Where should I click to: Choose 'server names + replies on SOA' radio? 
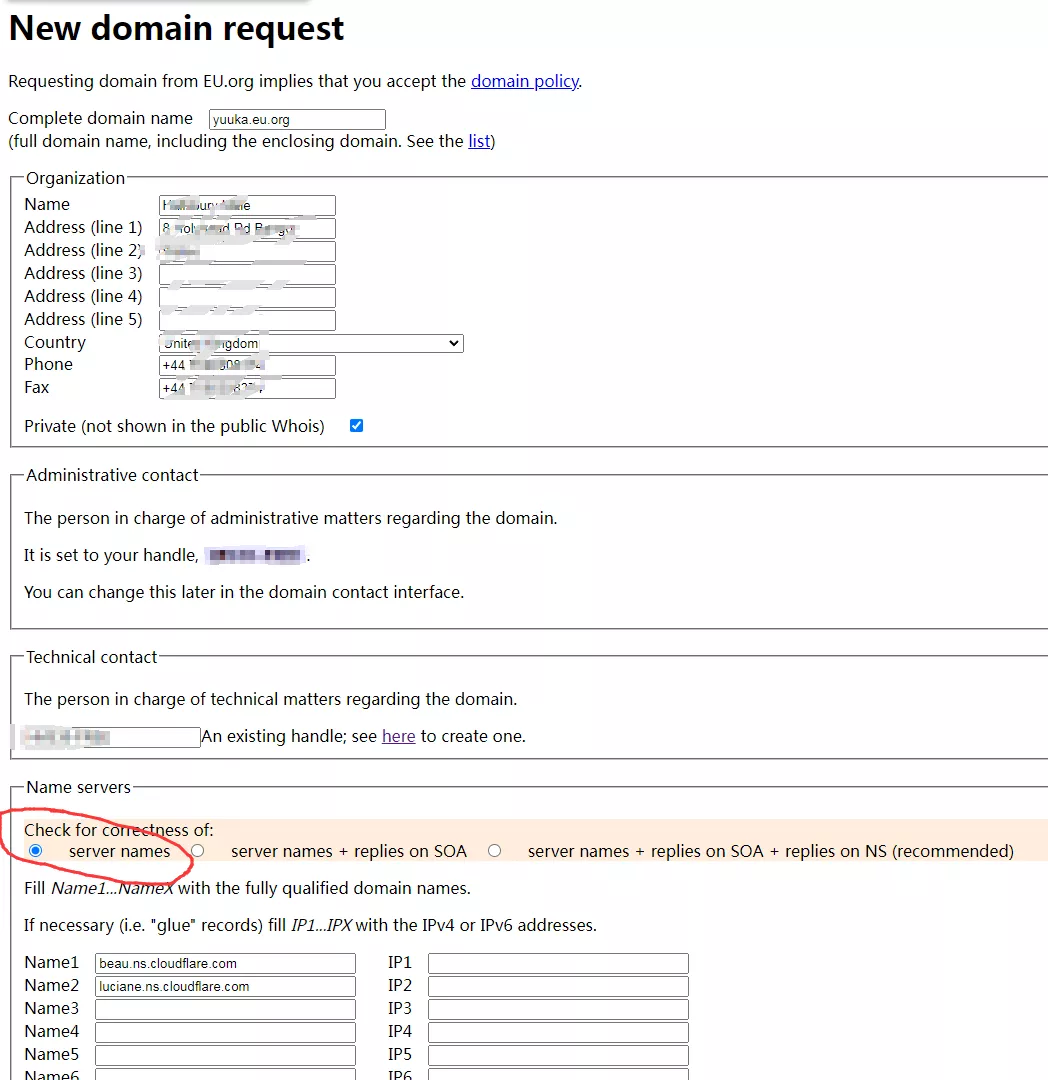(198, 851)
